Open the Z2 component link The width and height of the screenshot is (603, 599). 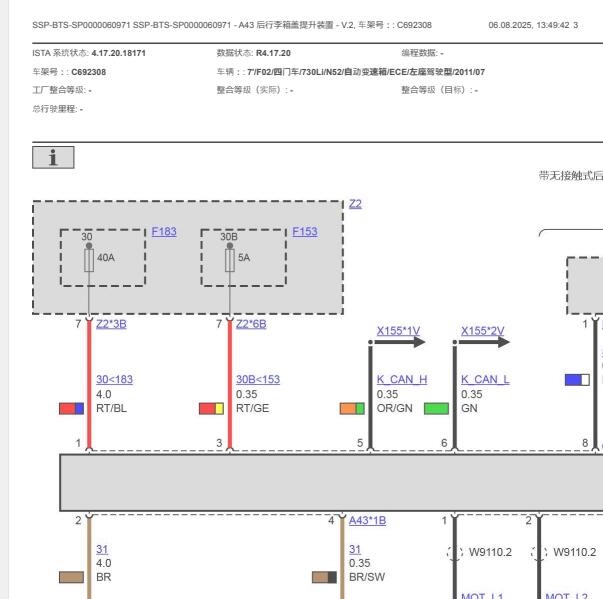pyautogui.click(x=355, y=204)
